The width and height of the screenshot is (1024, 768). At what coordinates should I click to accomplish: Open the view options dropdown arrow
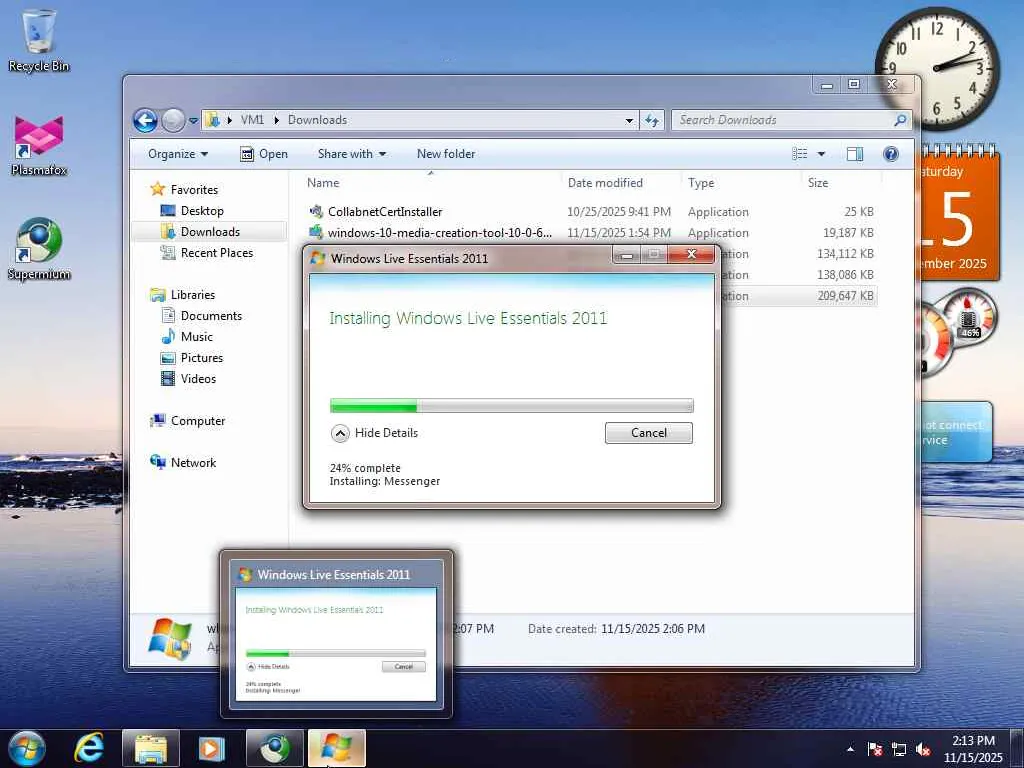point(822,154)
